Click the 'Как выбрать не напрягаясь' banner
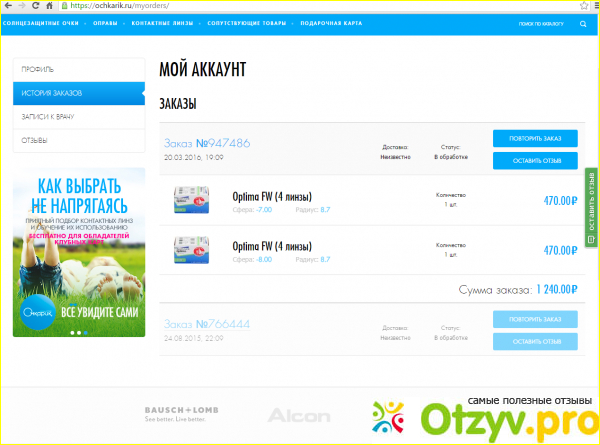The height and width of the screenshot is (445, 600). coord(74,254)
